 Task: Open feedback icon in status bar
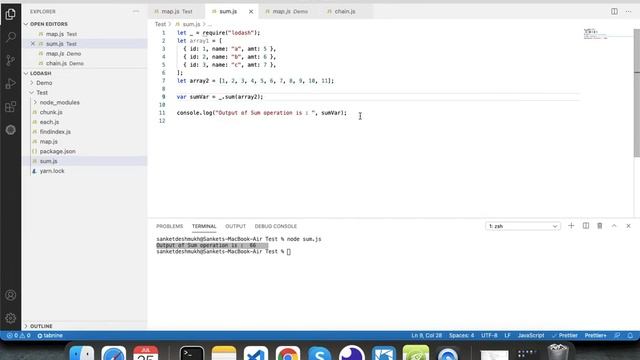(x=617, y=336)
